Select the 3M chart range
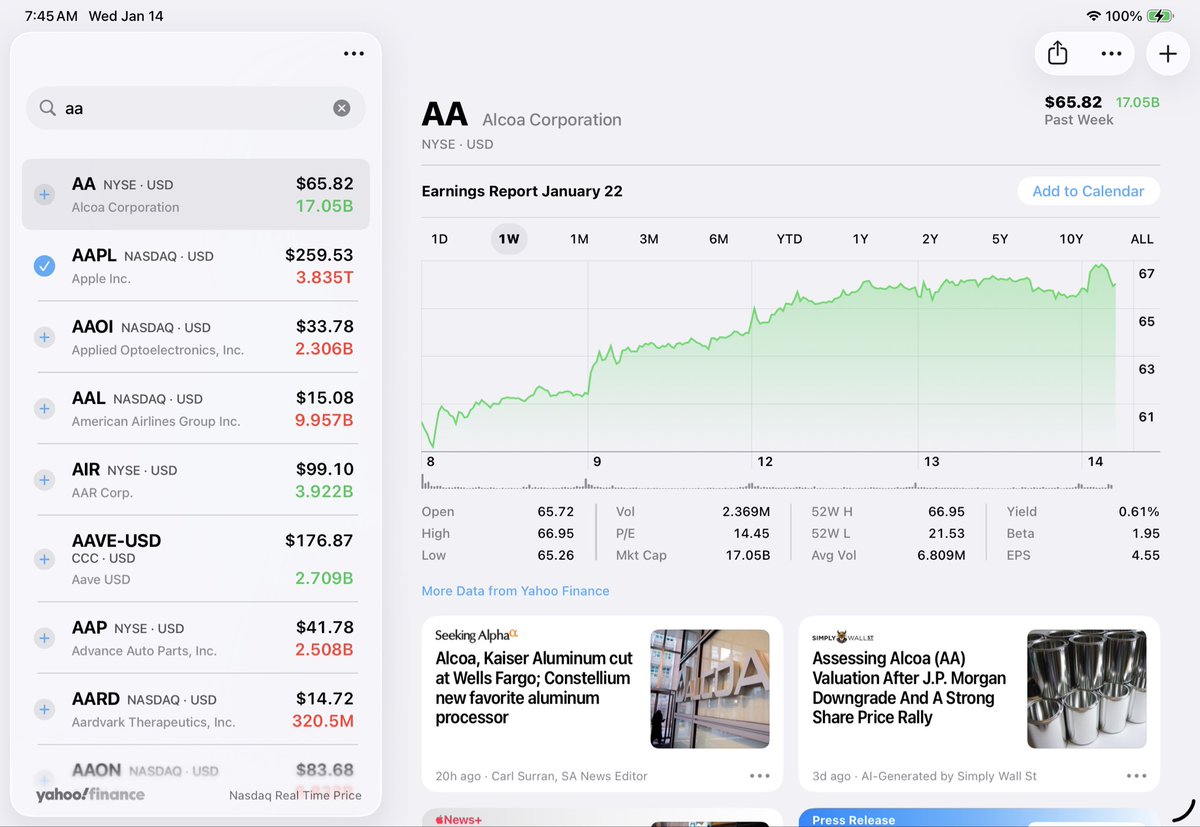This screenshot has width=1200, height=827. tap(649, 239)
